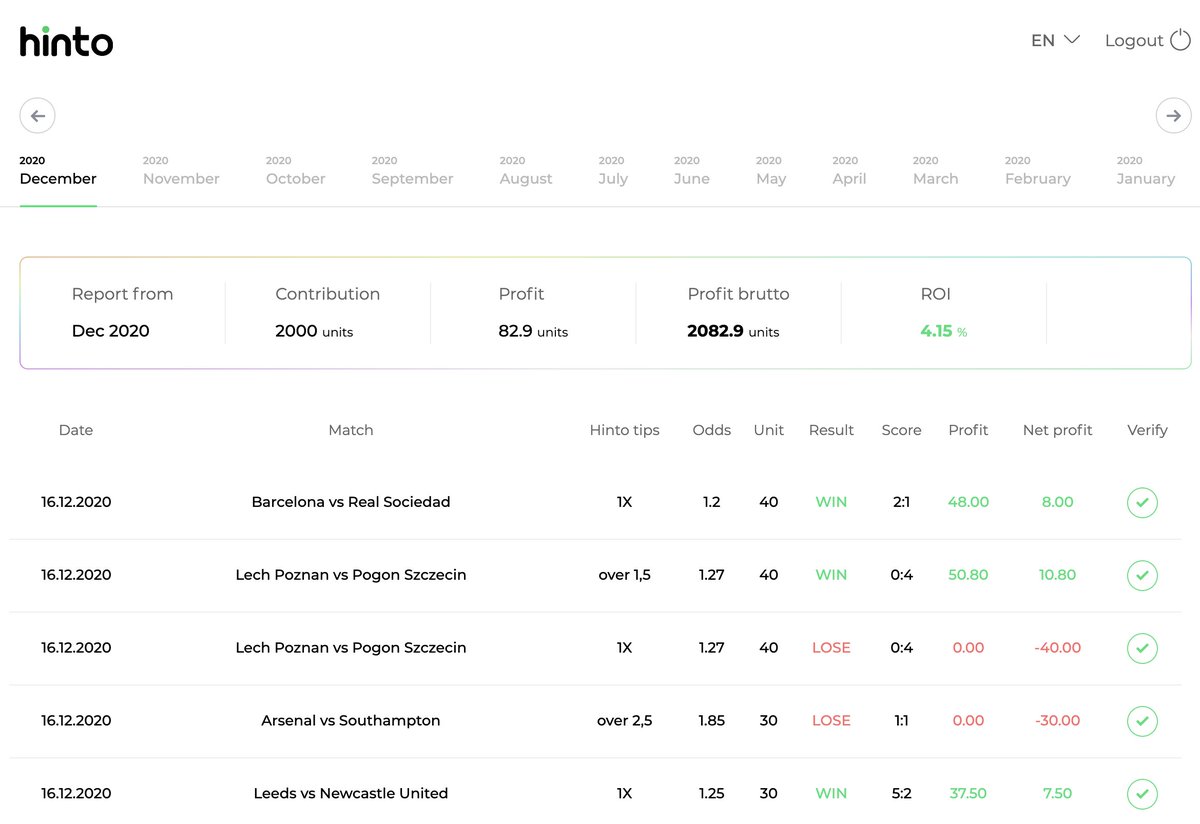Open the July 2020 tab
This screenshot has width=1200, height=824.
613,171
